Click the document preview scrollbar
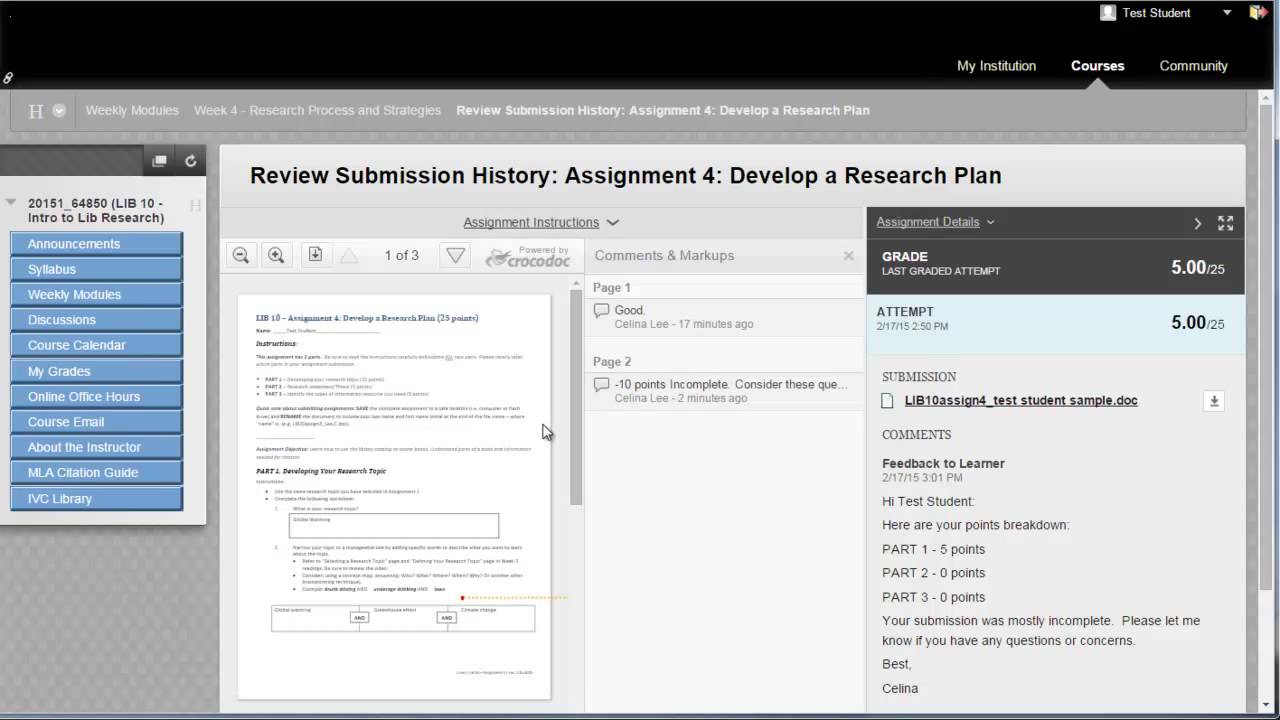The height and width of the screenshot is (720, 1280). [575, 397]
